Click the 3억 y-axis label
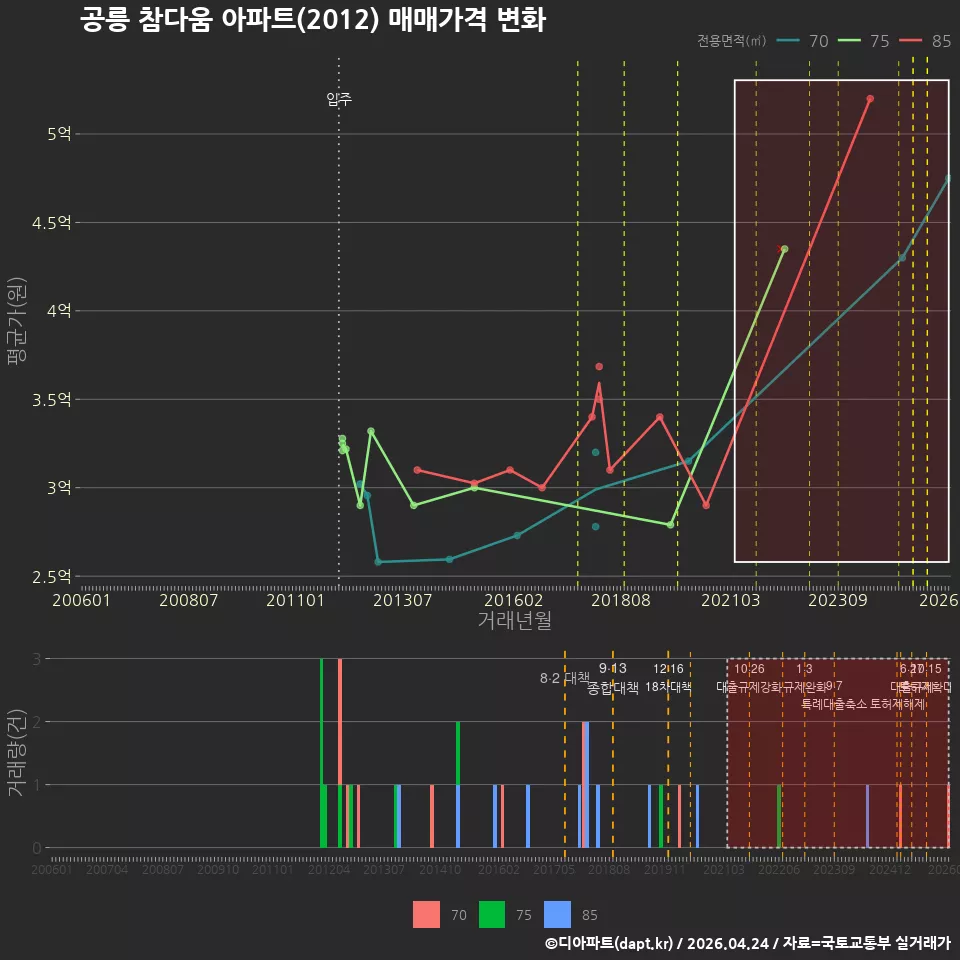This screenshot has height=960, width=960. (x=59, y=487)
